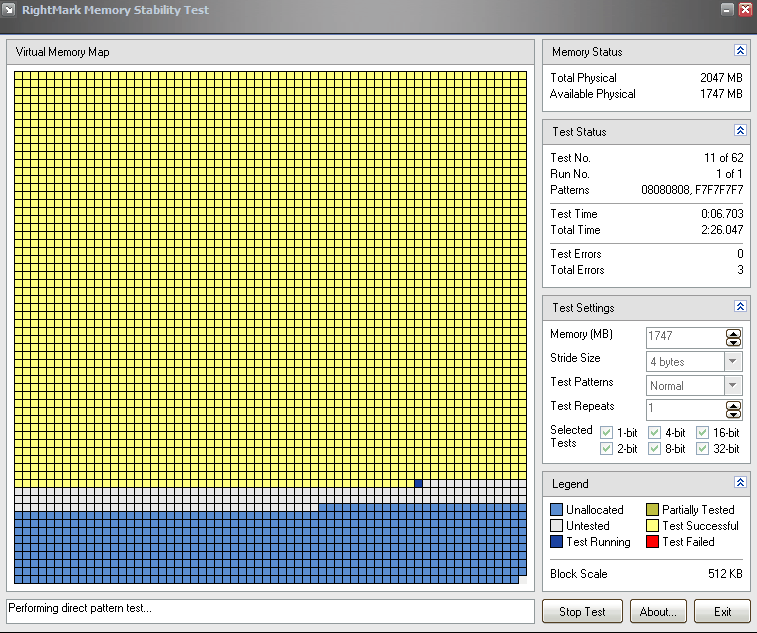
Task: Minimize the RightMark window
Action: [x=727, y=9]
